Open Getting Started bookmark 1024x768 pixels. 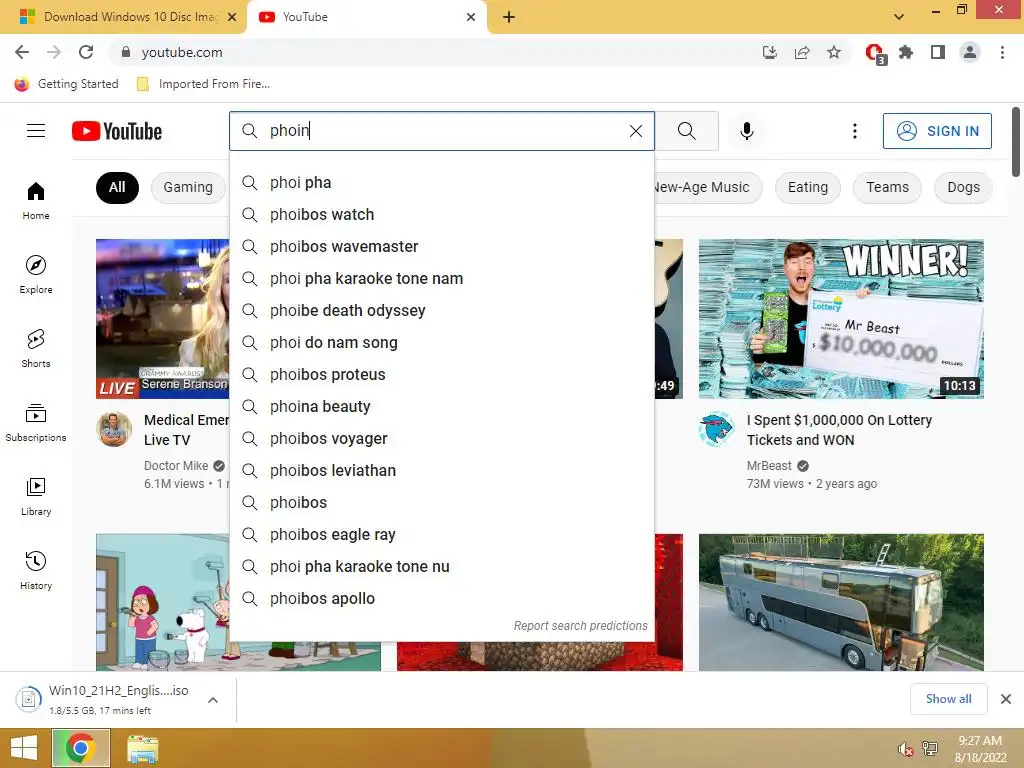pyautogui.click(x=67, y=84)
